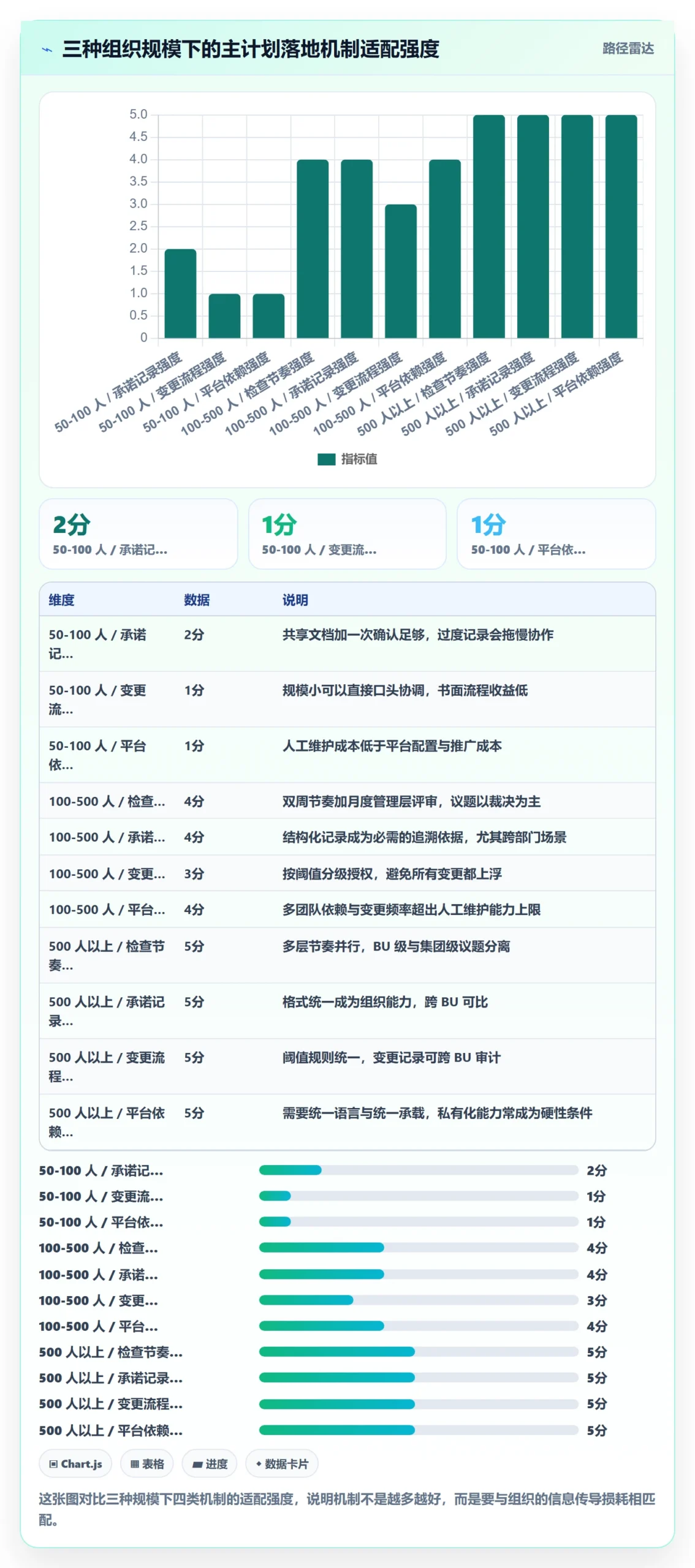The height and width of the screenshot is (1568, 695).
Task: Select the 表格 tag
Action: point(147,1464)
